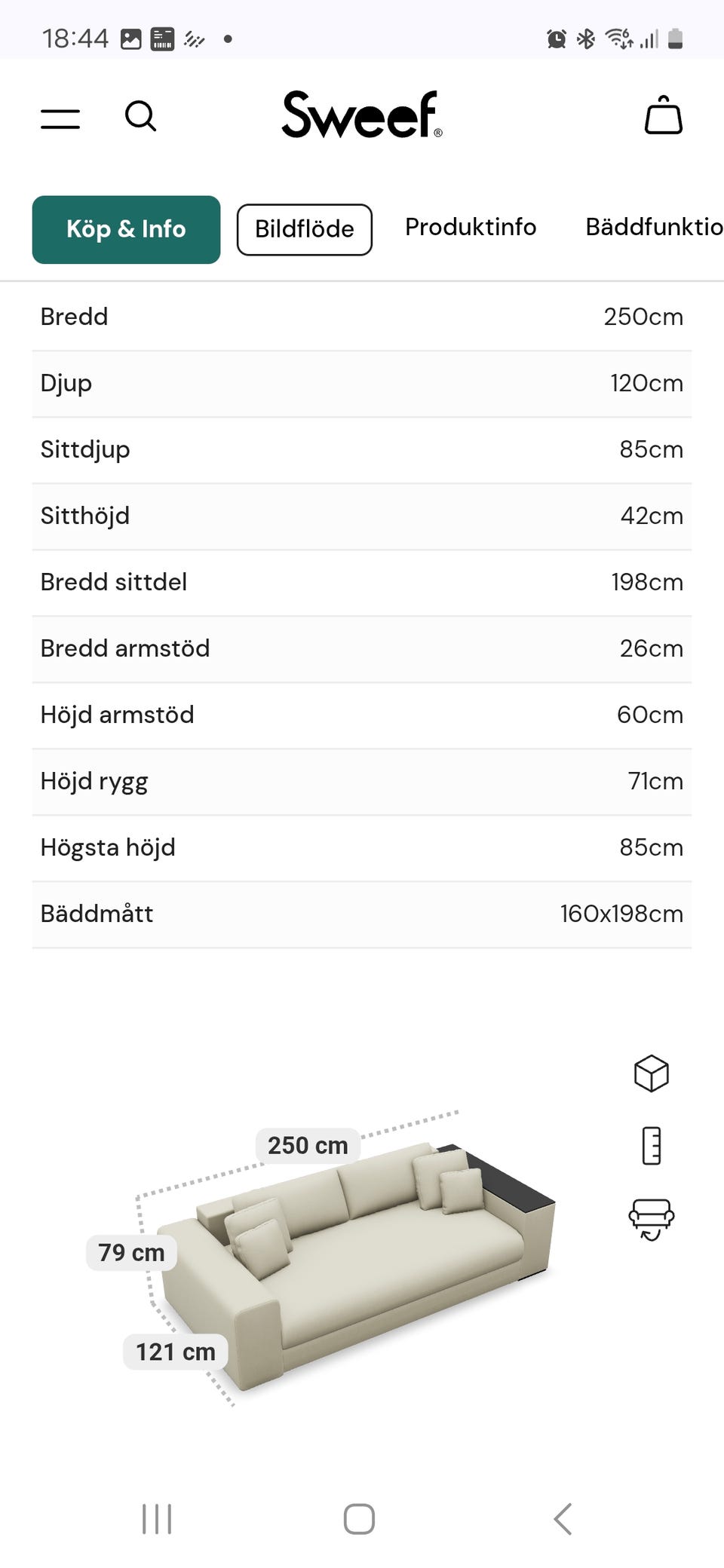This screenshot has width=724, height=1568.
Task: Select the Bäddmått 160x198cm row
Action: pyautogui.click(x=362, y=914)
